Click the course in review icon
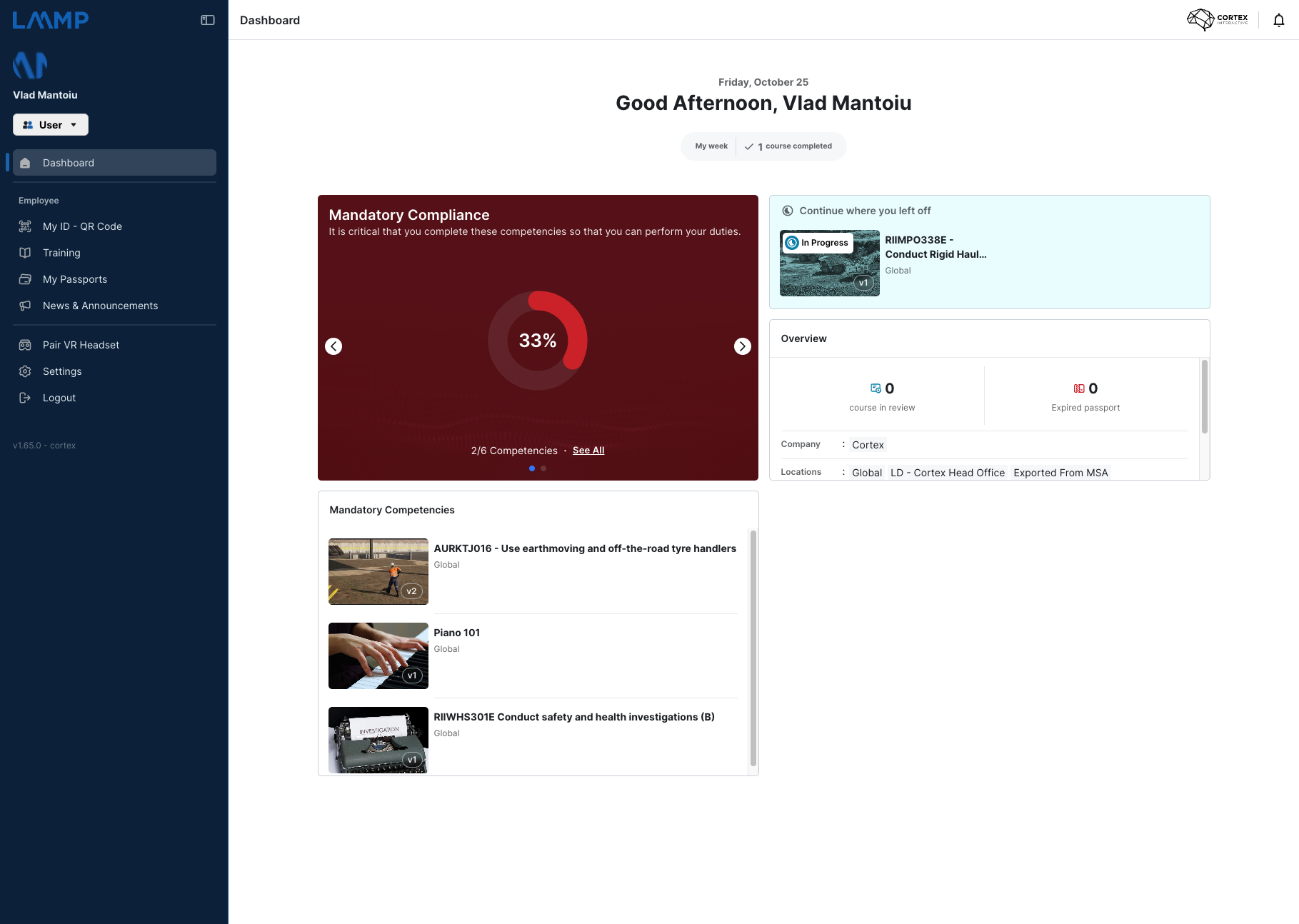 (876, 388)
